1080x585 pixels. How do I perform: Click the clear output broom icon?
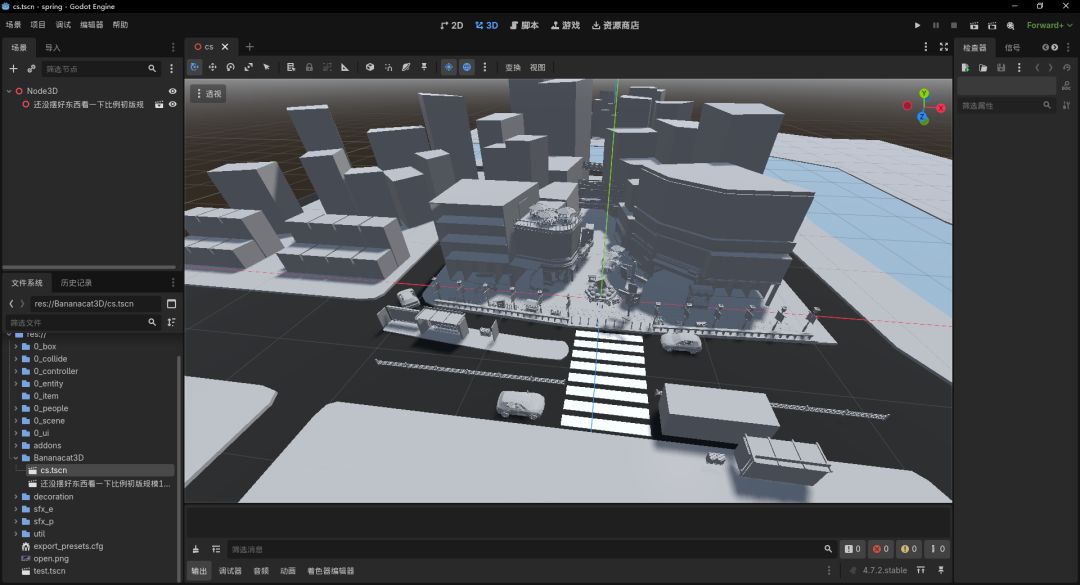coord(196,549)
